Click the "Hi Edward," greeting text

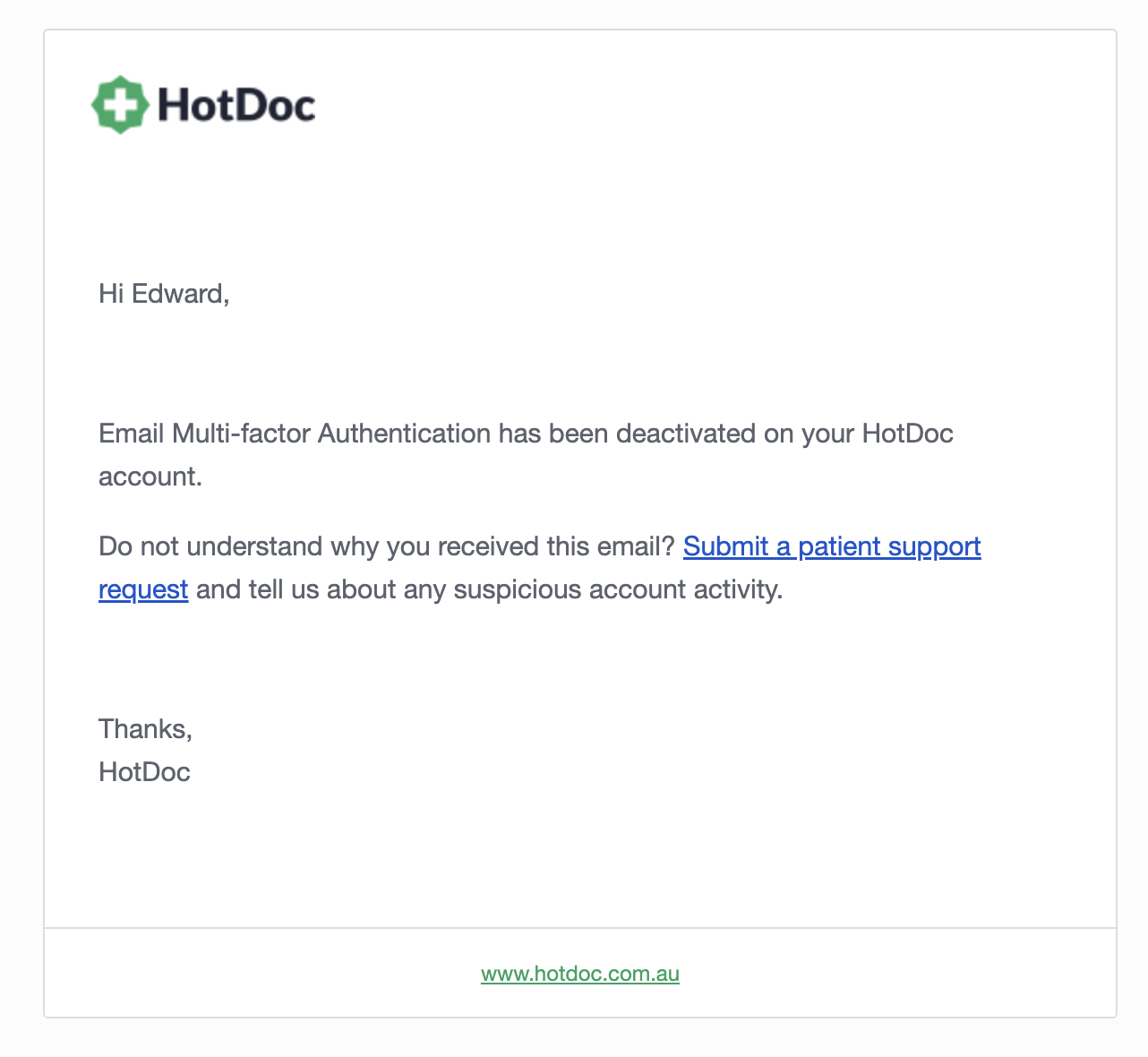pos(164,294)
